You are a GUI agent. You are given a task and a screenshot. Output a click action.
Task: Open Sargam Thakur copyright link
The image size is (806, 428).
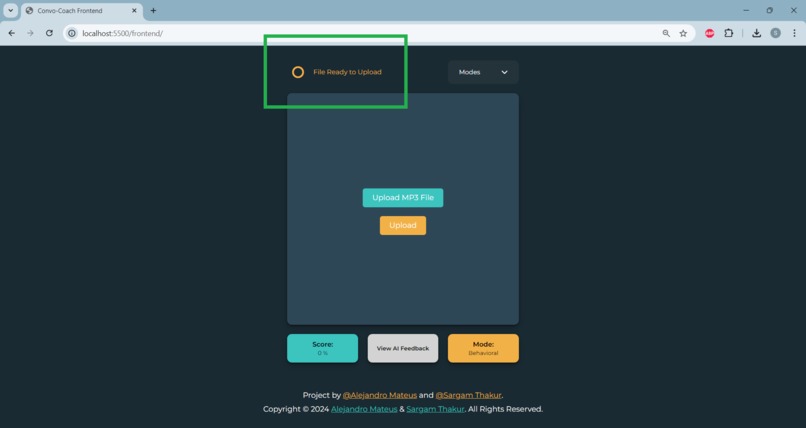[x=435, y=409]
